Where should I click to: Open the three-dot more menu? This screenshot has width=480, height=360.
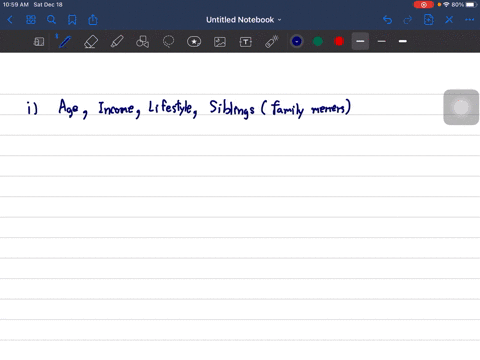(x=469, y=20)
